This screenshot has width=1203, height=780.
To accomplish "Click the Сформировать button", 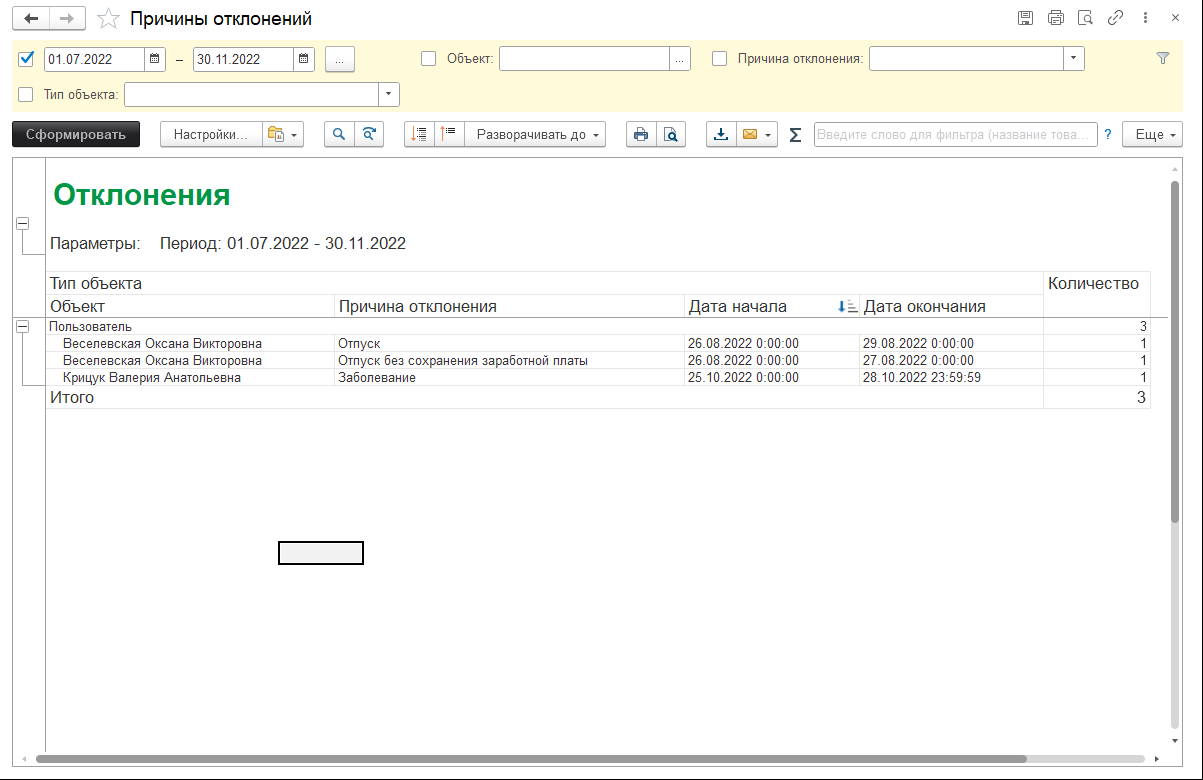I will (76, 135).
